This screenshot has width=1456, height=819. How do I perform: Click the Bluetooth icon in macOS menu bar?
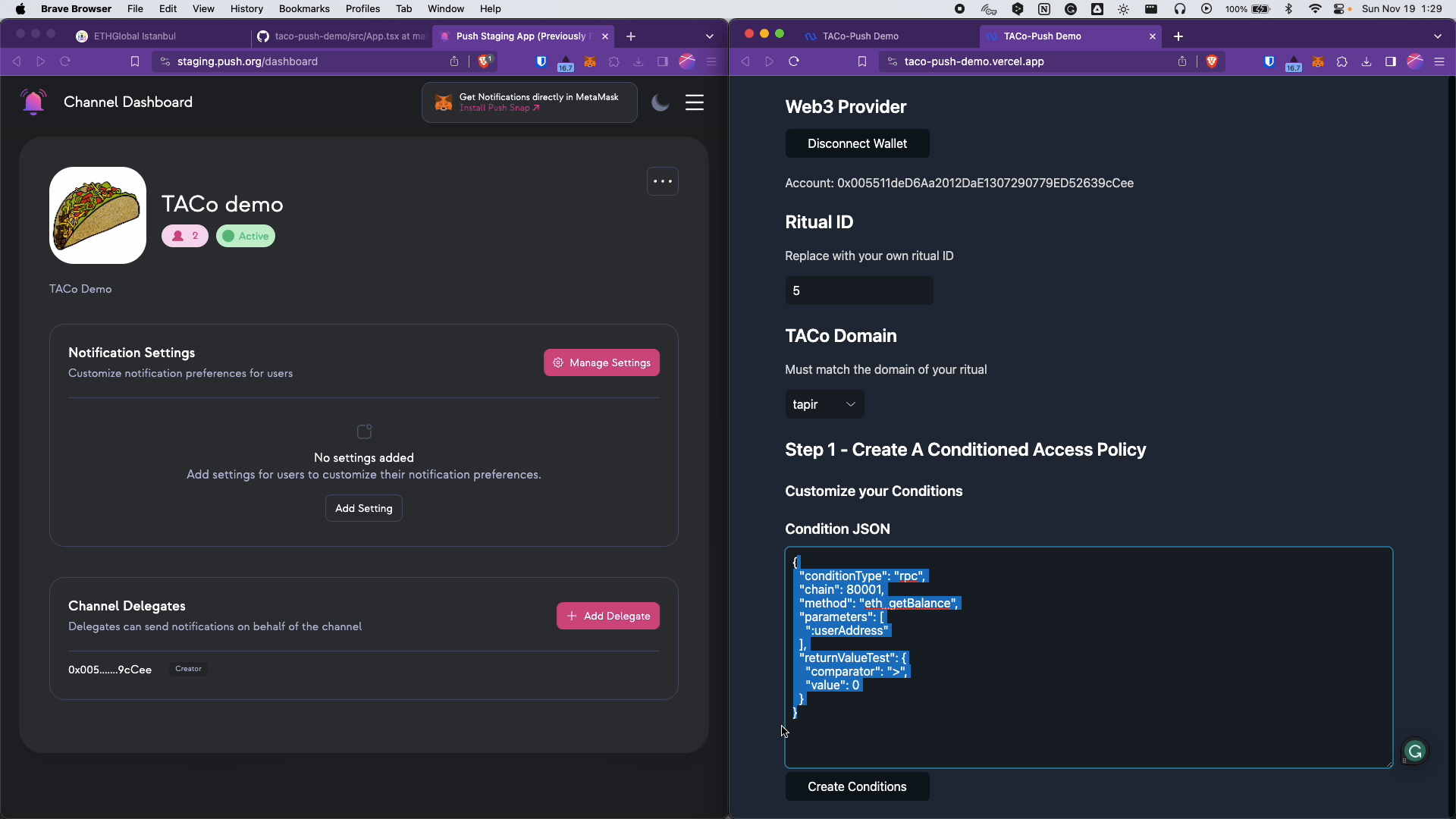pyautogui.click(x=1288, y=8)
